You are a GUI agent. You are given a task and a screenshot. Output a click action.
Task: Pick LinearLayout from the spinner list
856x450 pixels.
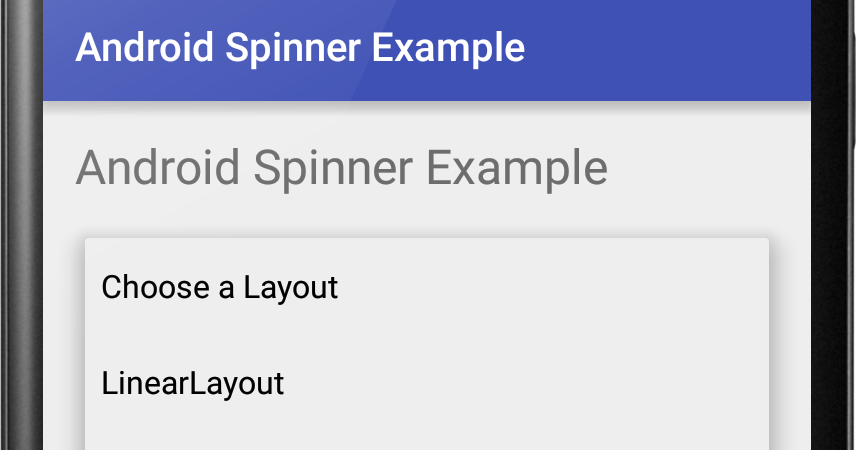426,383
